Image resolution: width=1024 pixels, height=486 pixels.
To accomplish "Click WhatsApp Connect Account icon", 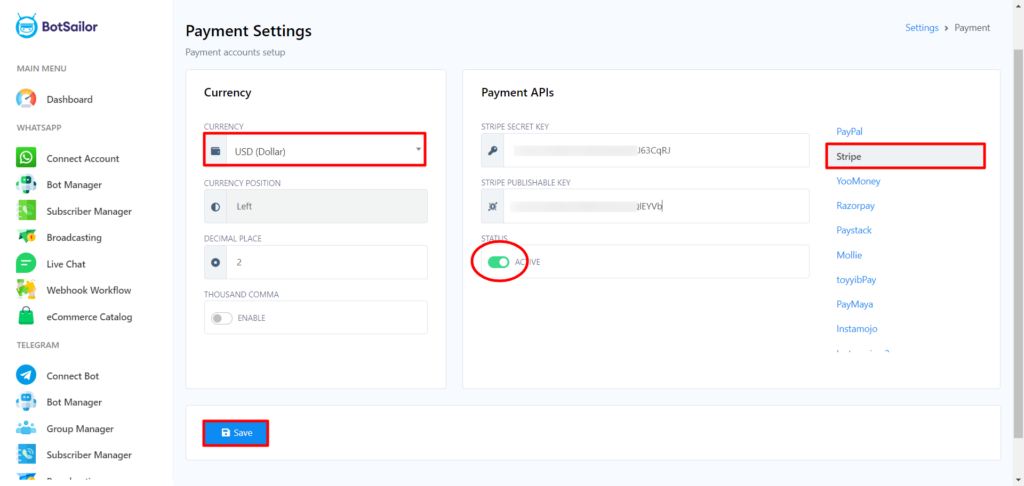I will tap(26, 158).
